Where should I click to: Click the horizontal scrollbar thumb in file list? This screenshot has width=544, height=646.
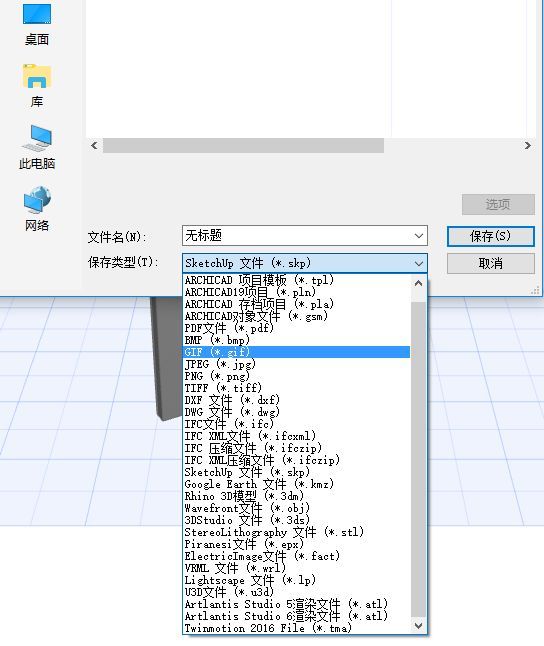[x=243, y=145]
